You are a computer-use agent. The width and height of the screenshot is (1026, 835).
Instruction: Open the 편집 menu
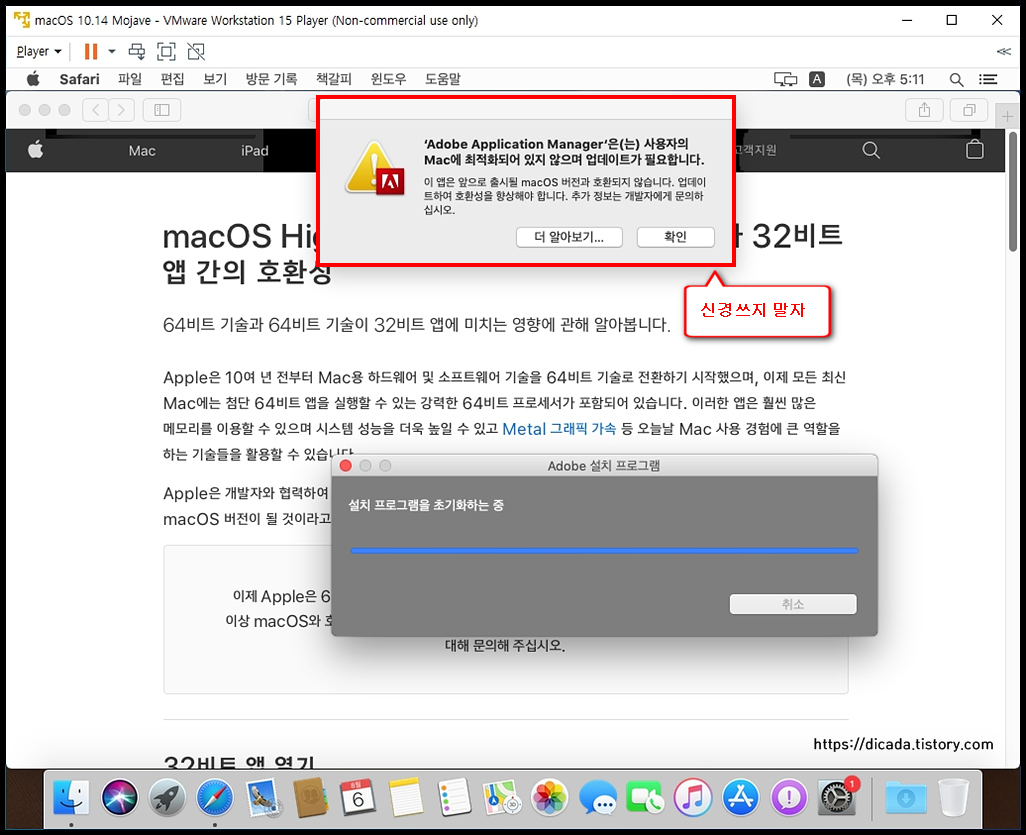(172, 79)
